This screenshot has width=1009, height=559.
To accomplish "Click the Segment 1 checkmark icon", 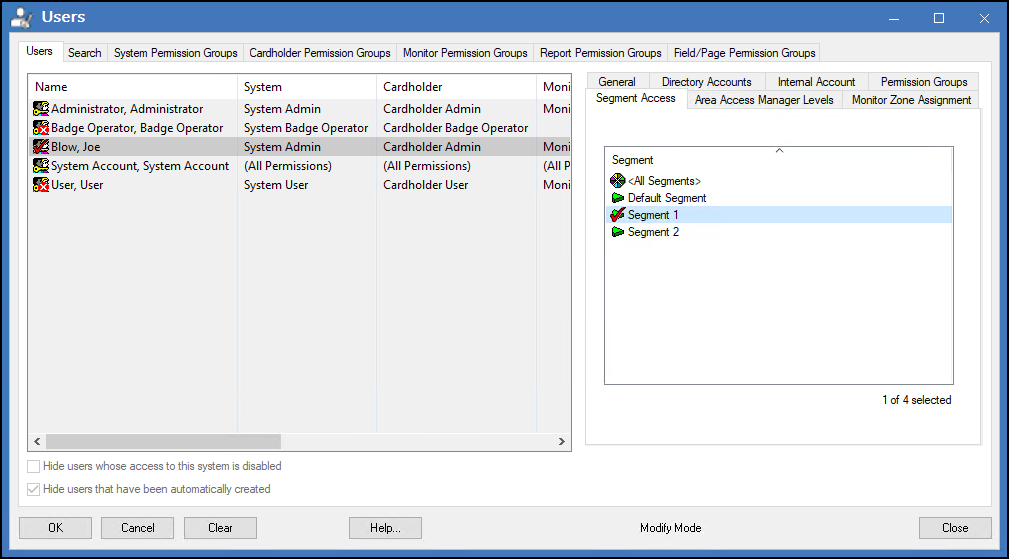I will pos(618,215).
